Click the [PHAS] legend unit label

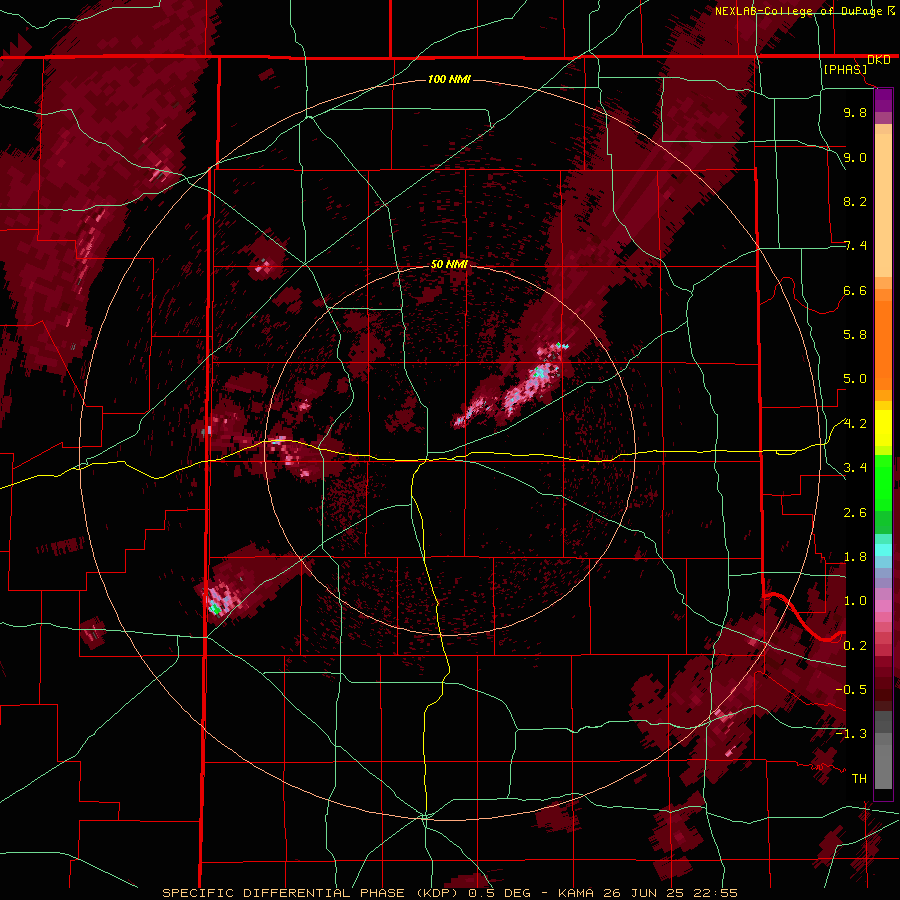pyautogui.click(x=845, y=69)
